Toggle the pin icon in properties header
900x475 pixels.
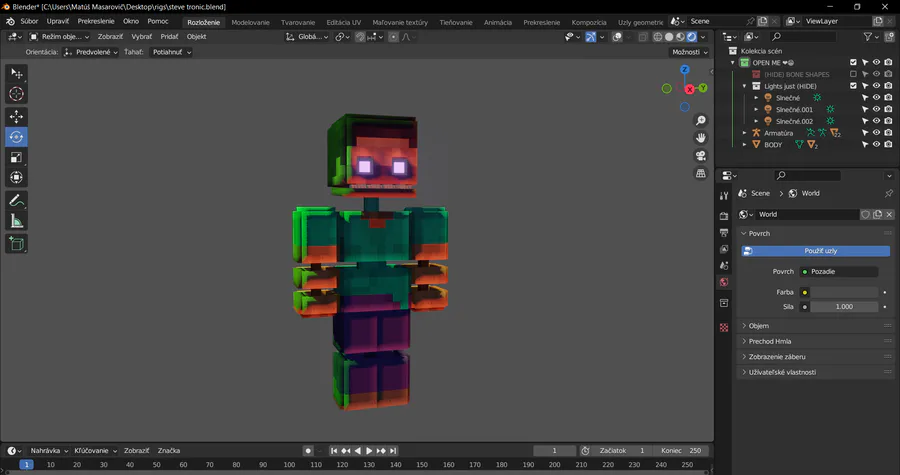coord(889,193)
